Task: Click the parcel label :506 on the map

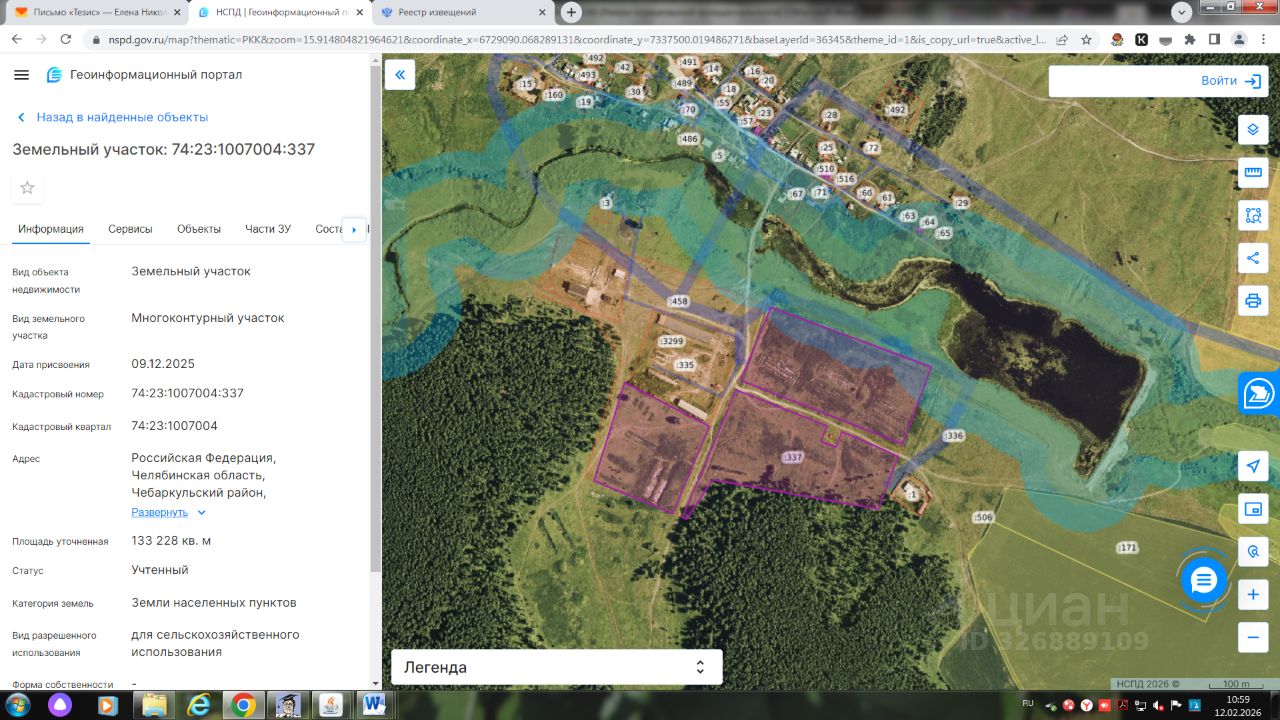Action: click(983, 517)
